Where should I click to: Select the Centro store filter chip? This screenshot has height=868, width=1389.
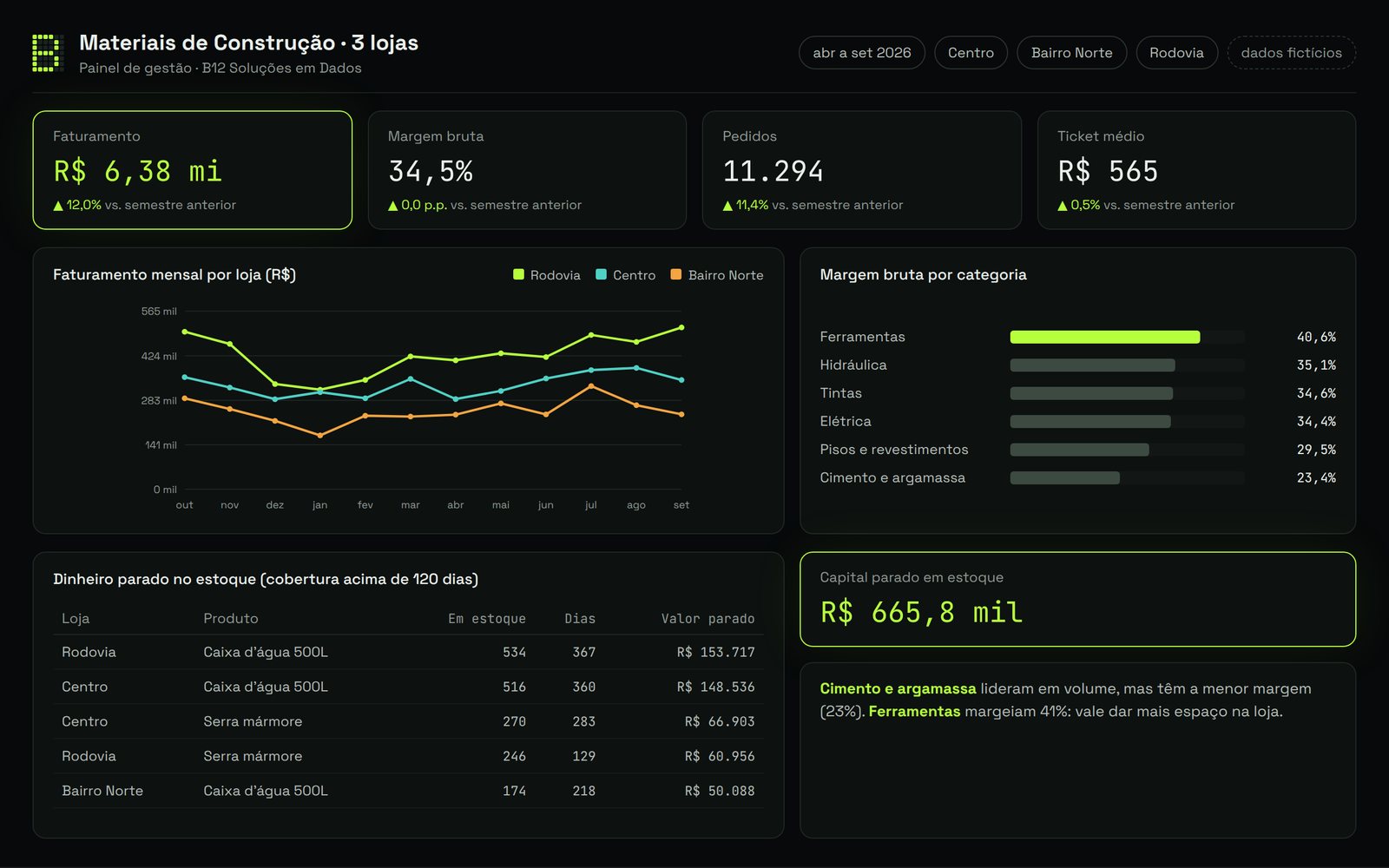tap(971, 52)
